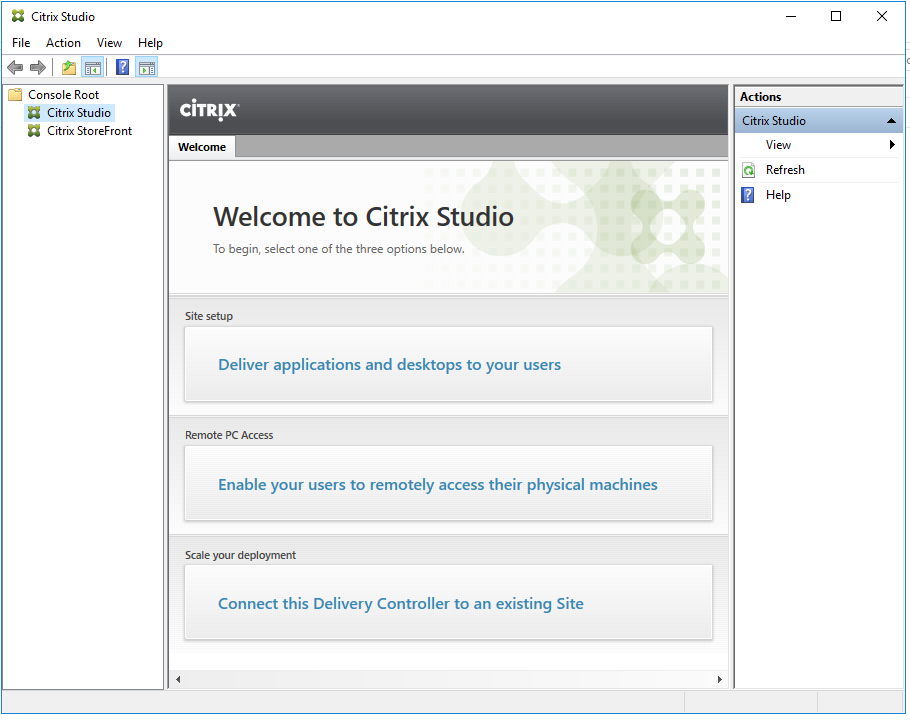Click Deliver applications and desktops link
910x721 pixels.
(389, 365)
